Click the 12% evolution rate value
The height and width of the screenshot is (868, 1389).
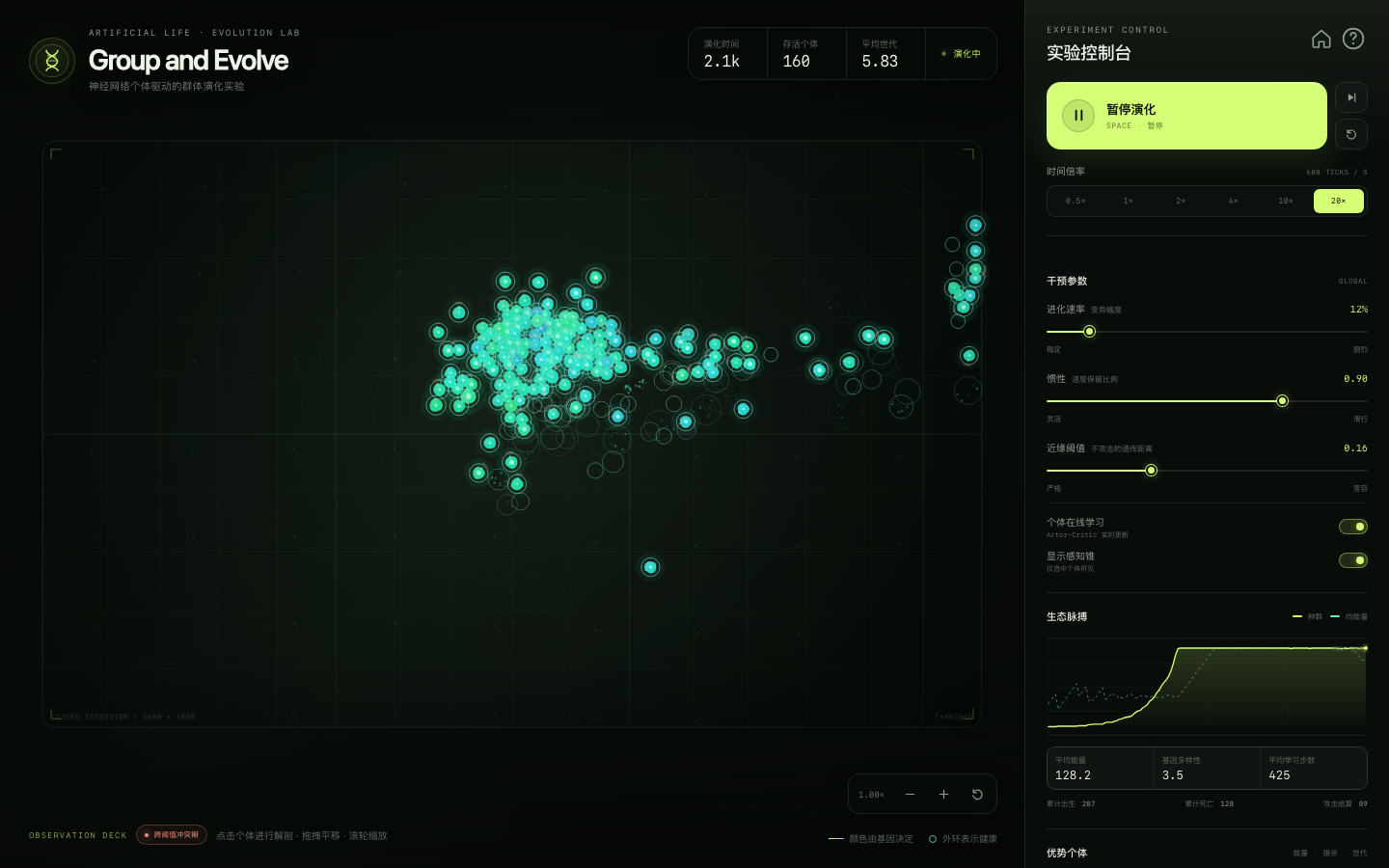[1358, 310]
